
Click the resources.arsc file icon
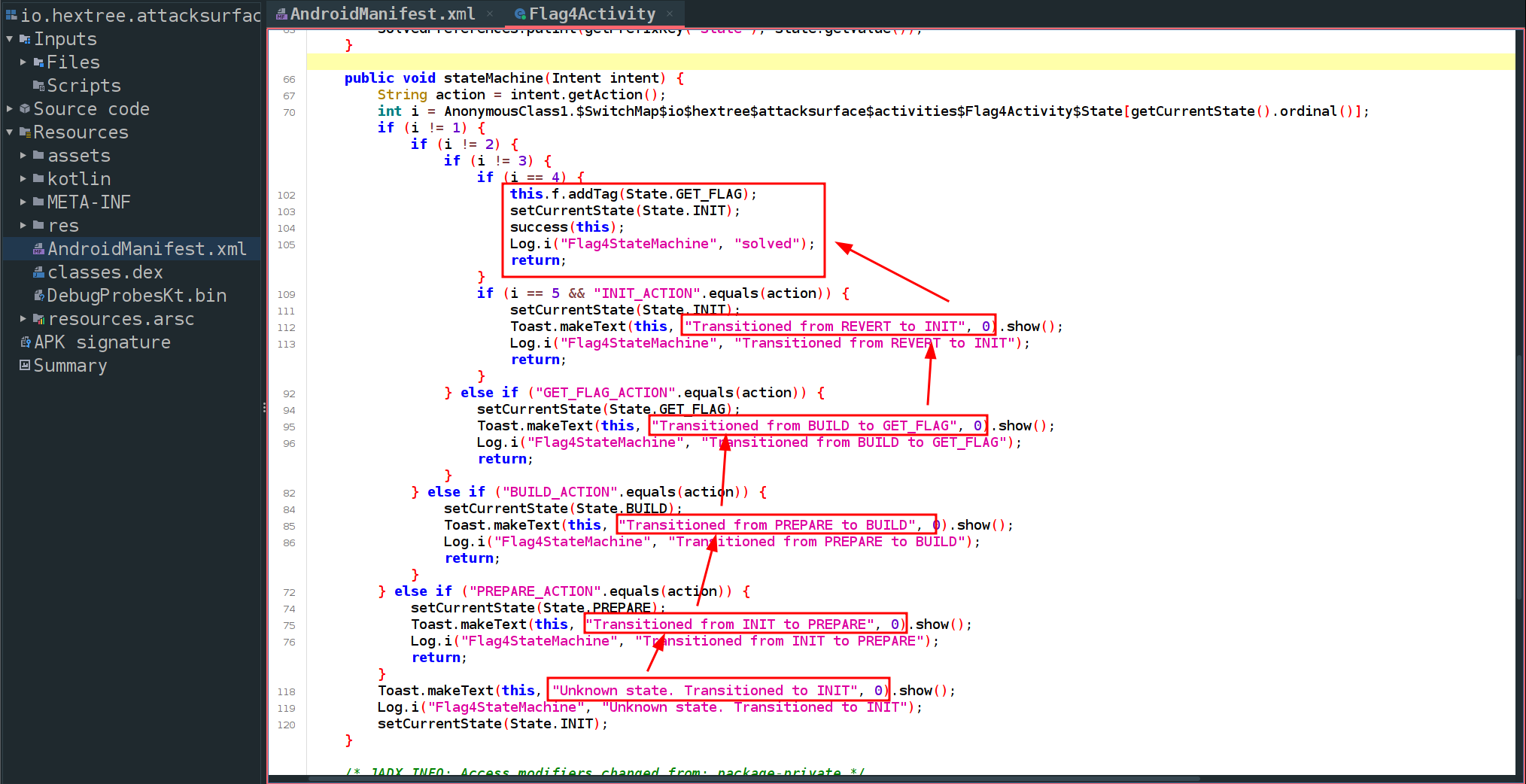[x=39, y=319]
